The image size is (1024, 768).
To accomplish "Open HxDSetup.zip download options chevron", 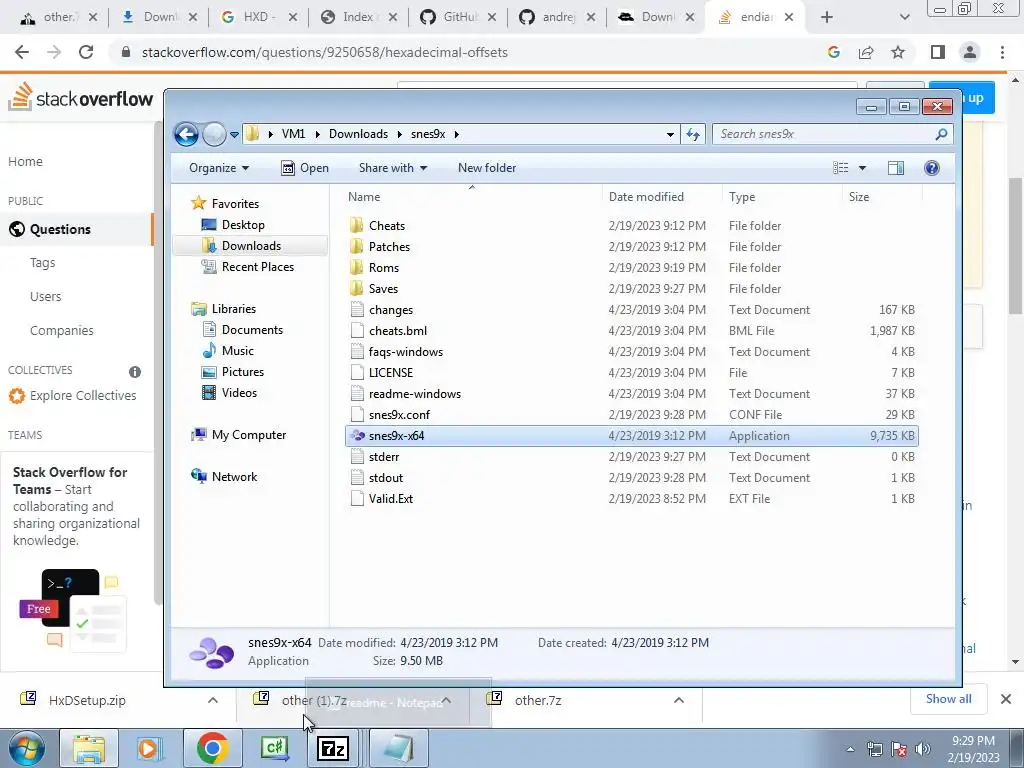I will click(213, 700).
